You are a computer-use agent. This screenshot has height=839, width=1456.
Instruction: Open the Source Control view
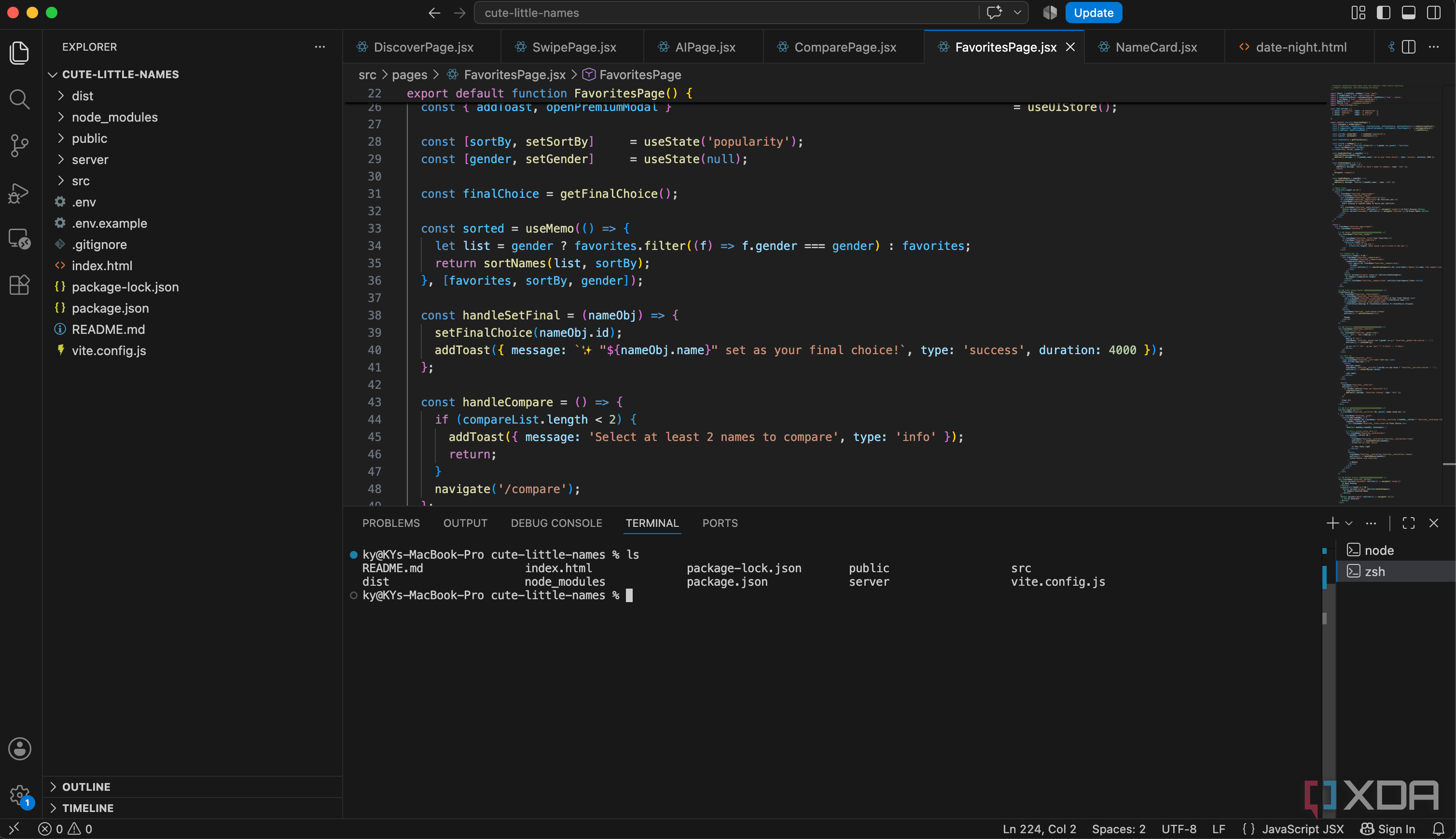pos(20,146)
